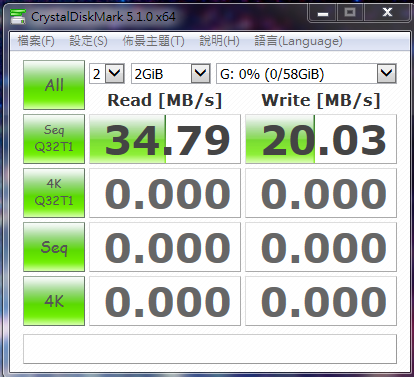The width and height of the screenshot is (414, 377).
Task: Expand the test count dropdown showing 2
Action: pyautogui.click(x=115, y=73)
